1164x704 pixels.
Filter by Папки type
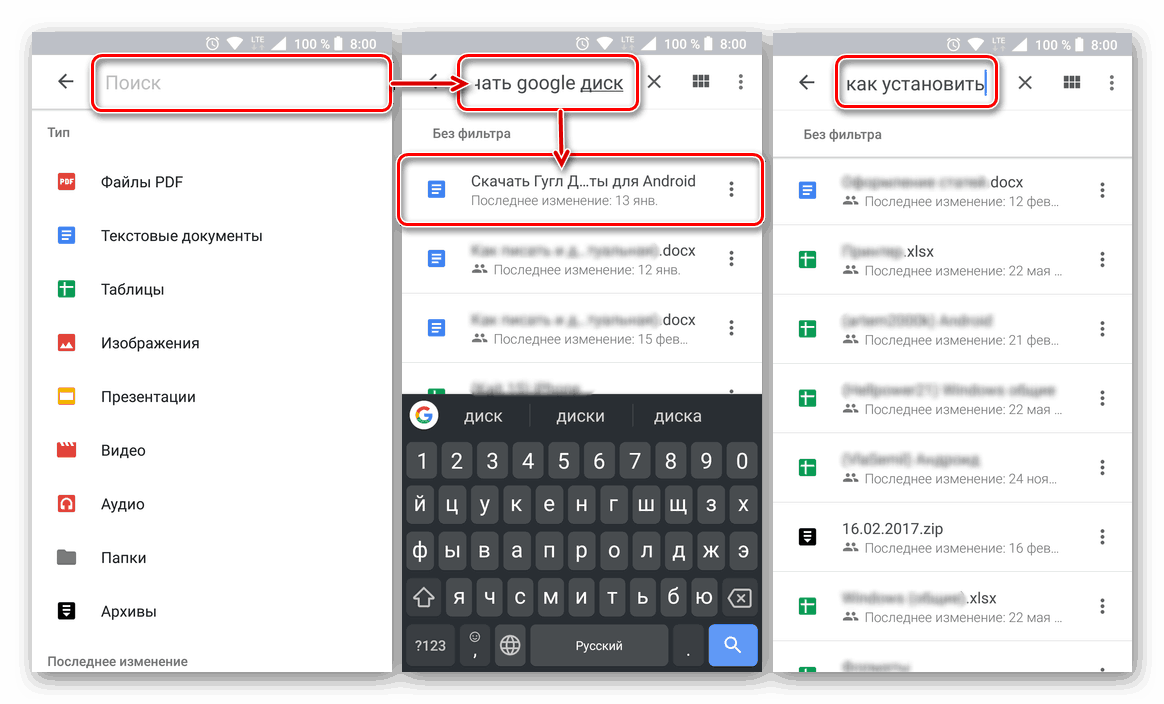click(212, 557)
